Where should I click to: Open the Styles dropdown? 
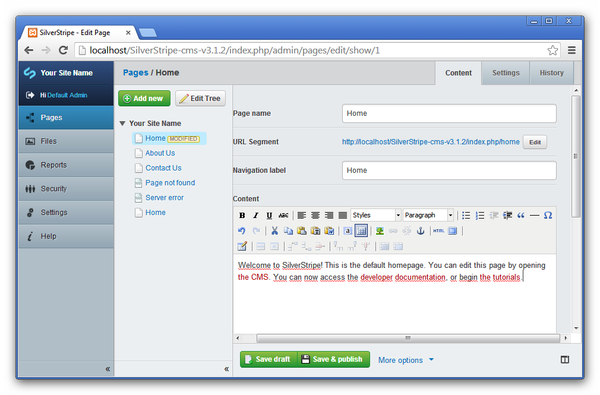tap(375, 215)
